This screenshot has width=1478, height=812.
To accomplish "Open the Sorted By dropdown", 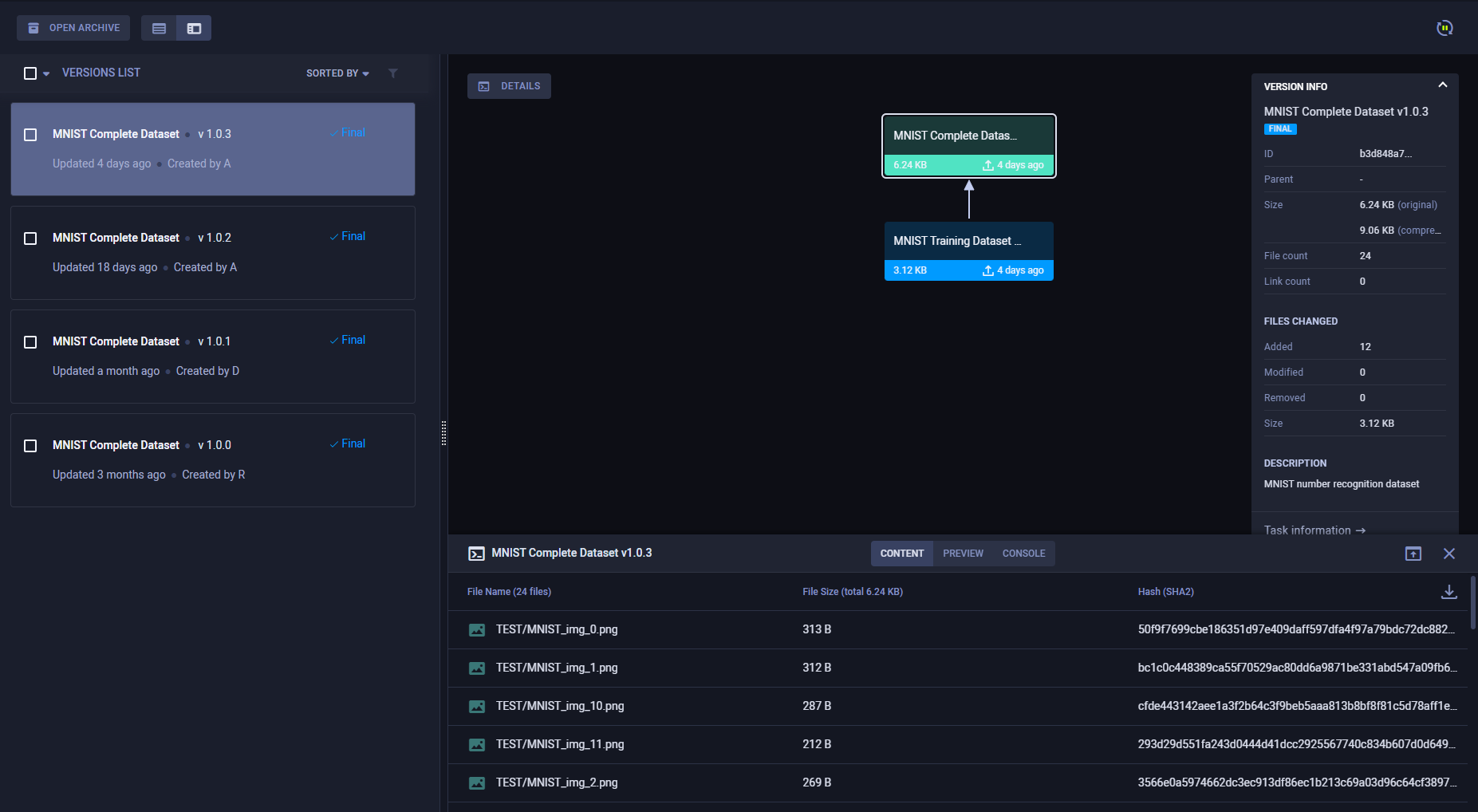I will point(337,73).
